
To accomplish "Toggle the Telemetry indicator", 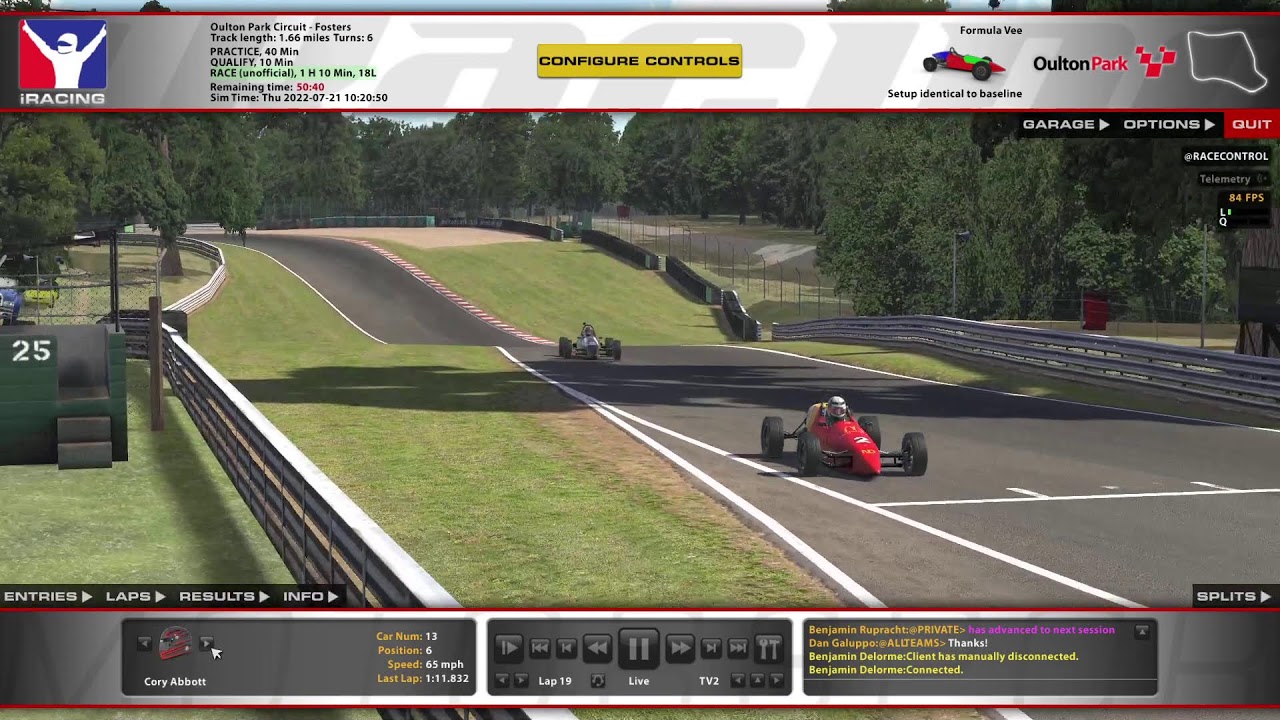I will pos(1233,179).
